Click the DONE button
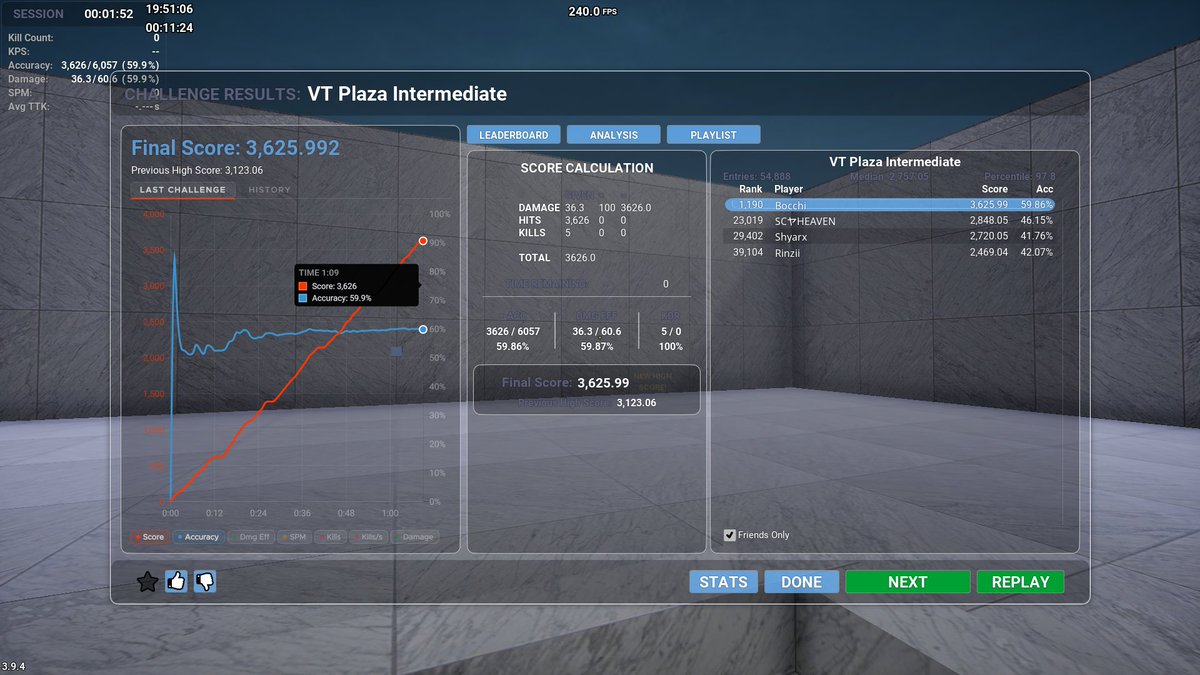Viewport: 1200px width, 675px height. click(x=801, y=582)
